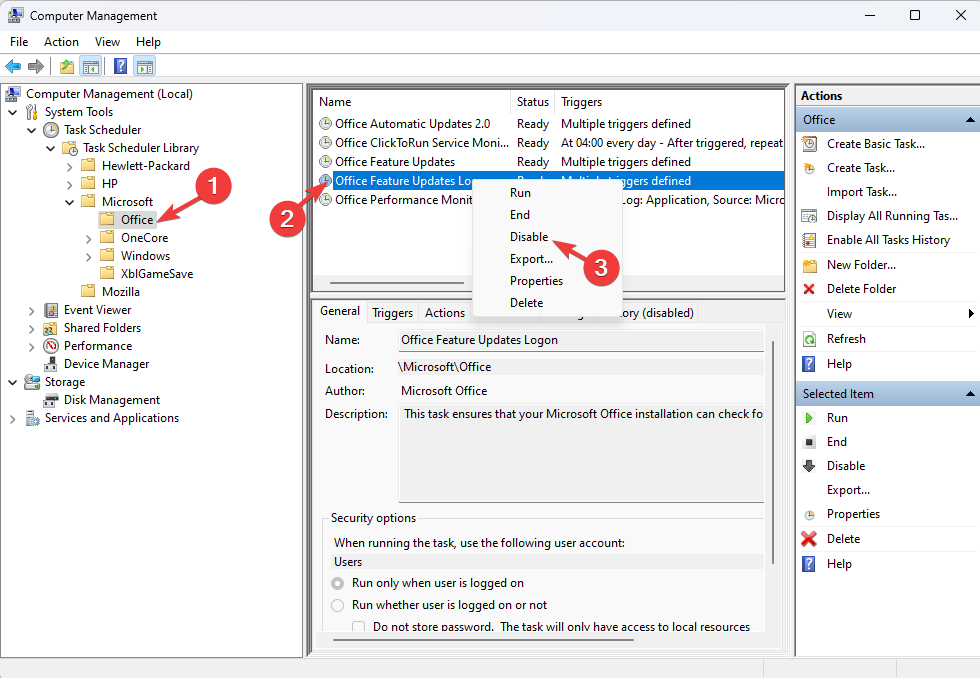This screenshot has height=678, width=980.
Task: Click the task list horizontal scrollbar
Action: [x=396, y=283]
